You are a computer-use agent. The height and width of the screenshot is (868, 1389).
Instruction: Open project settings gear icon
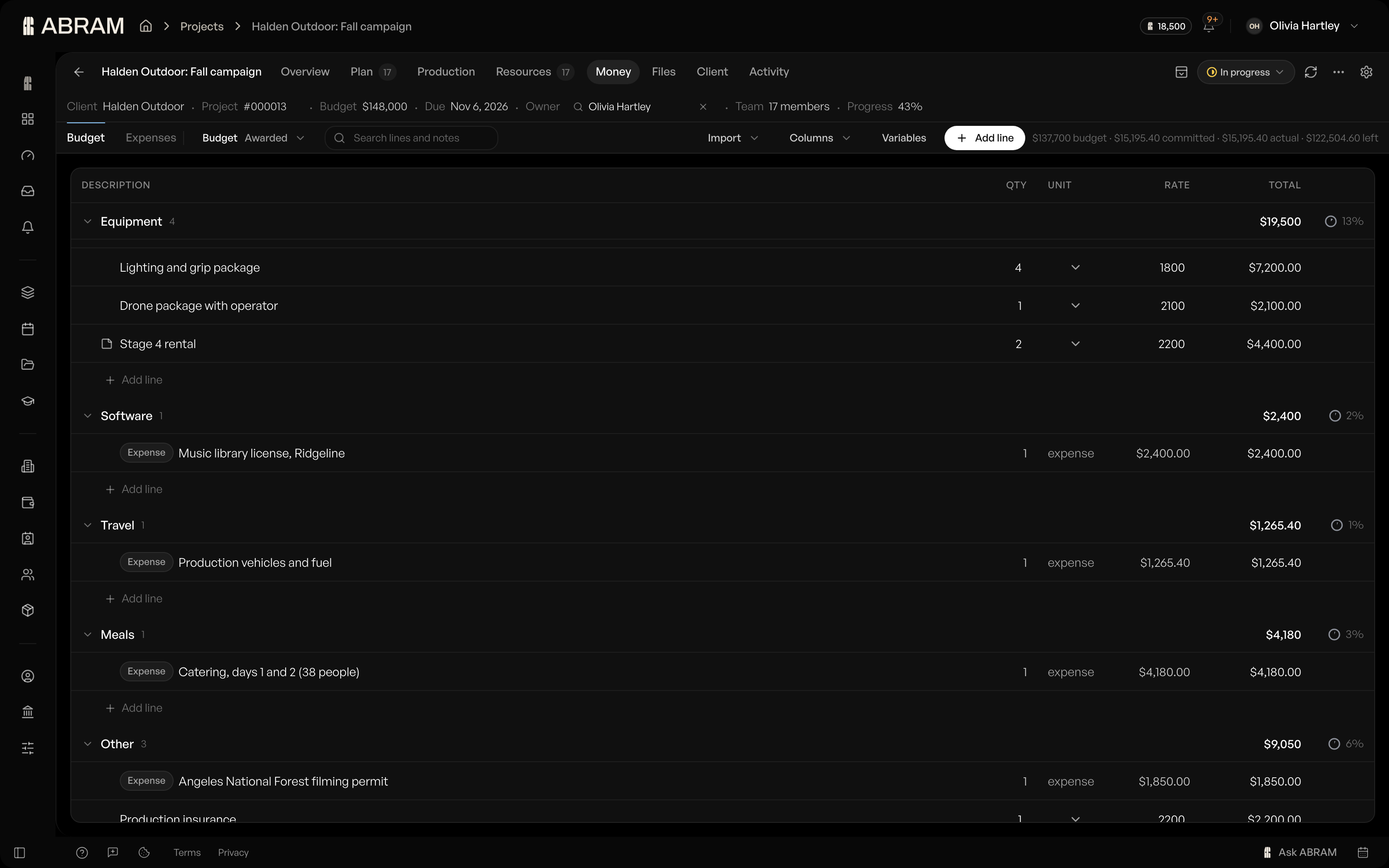coord(1366,72)
